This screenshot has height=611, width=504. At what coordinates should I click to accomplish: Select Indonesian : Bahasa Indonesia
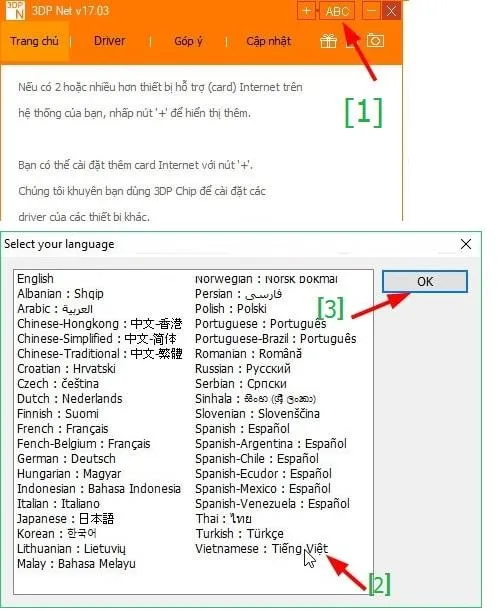click(x=99, y=489)
